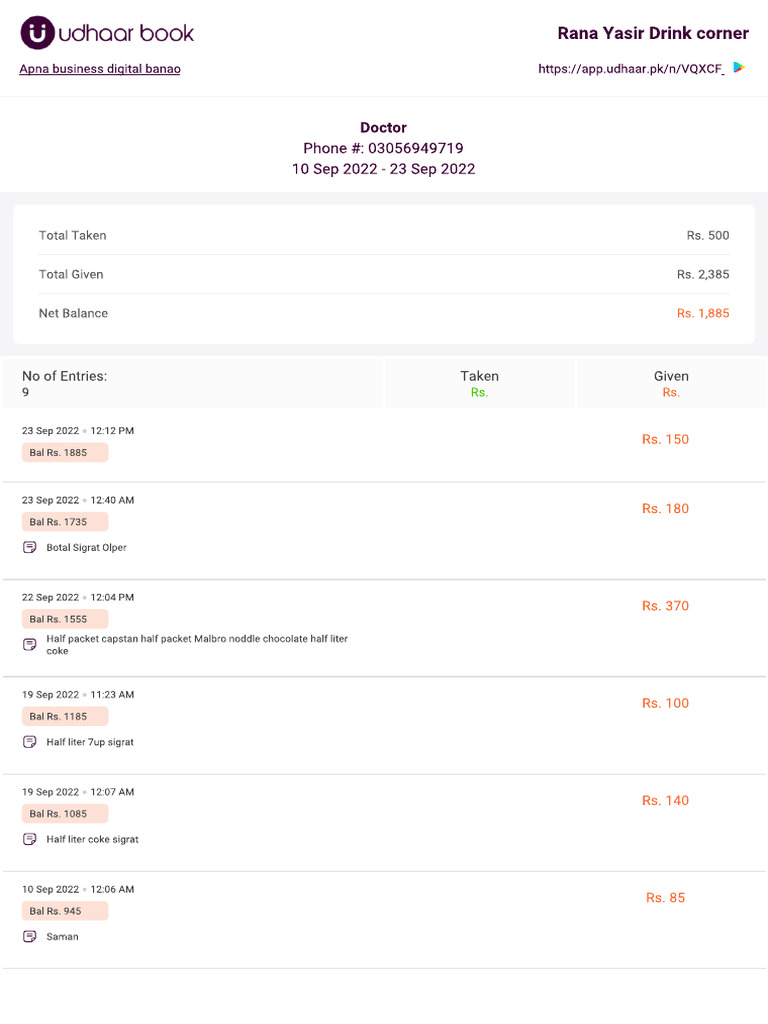Click the Google Play icon beside the URL

point(738,68)
